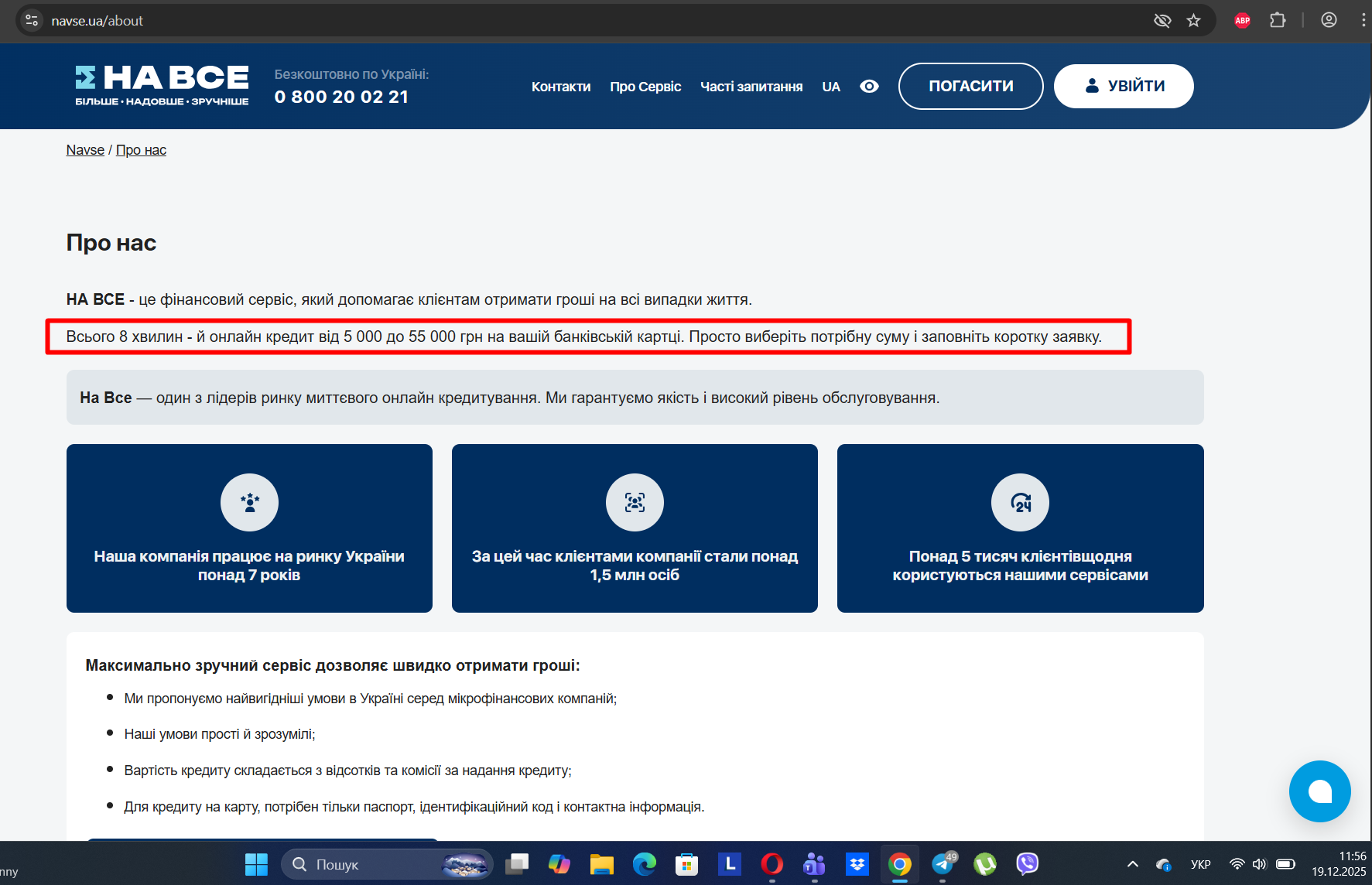This screenshot has width=1372, height=885.
Task: Open the AdBlock Plus extension
Action: pos(1243,21)
